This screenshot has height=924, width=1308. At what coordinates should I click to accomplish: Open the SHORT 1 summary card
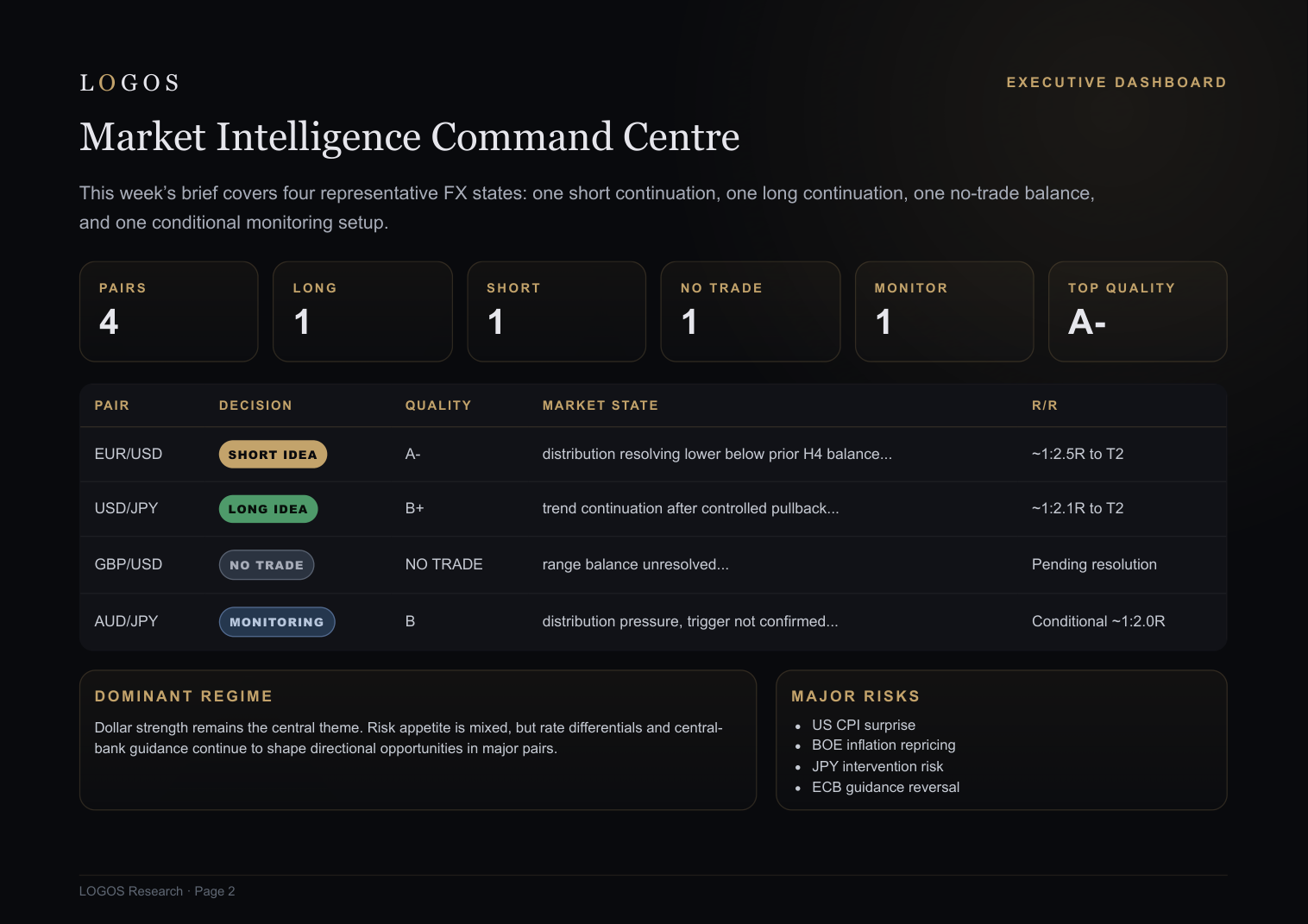click(557, 311)
